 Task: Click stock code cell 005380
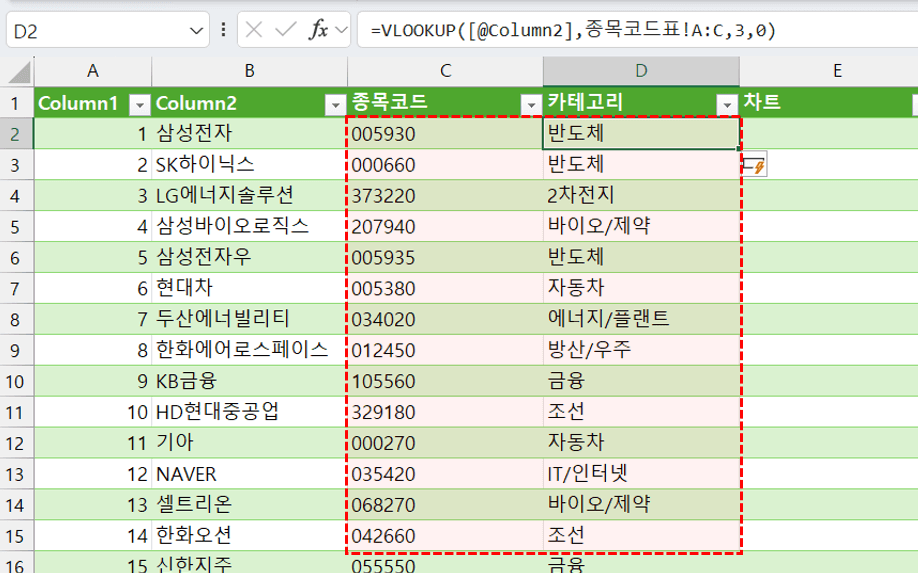[x=446, y=289]
